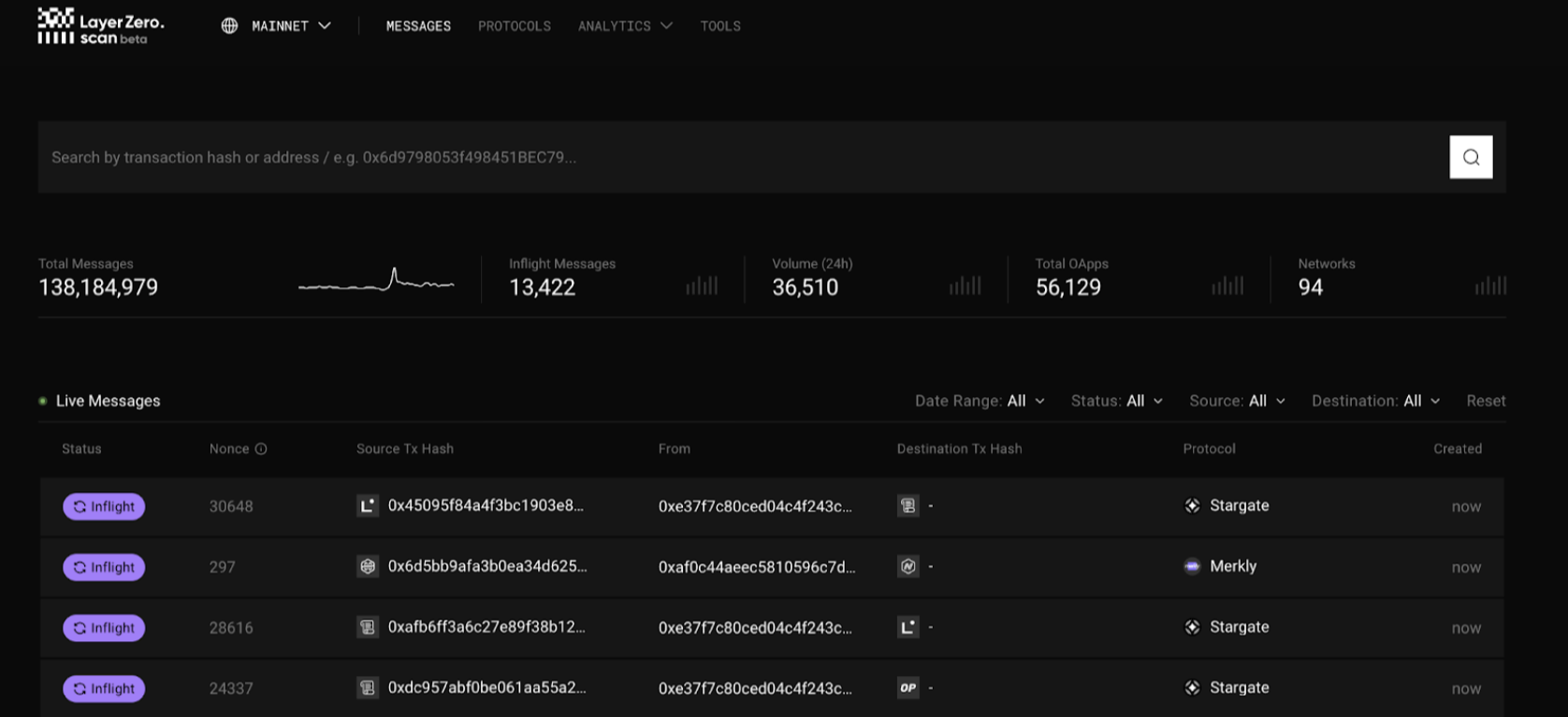
Task: Open the Date Range filter dropdown
Action: pos(980,401)
